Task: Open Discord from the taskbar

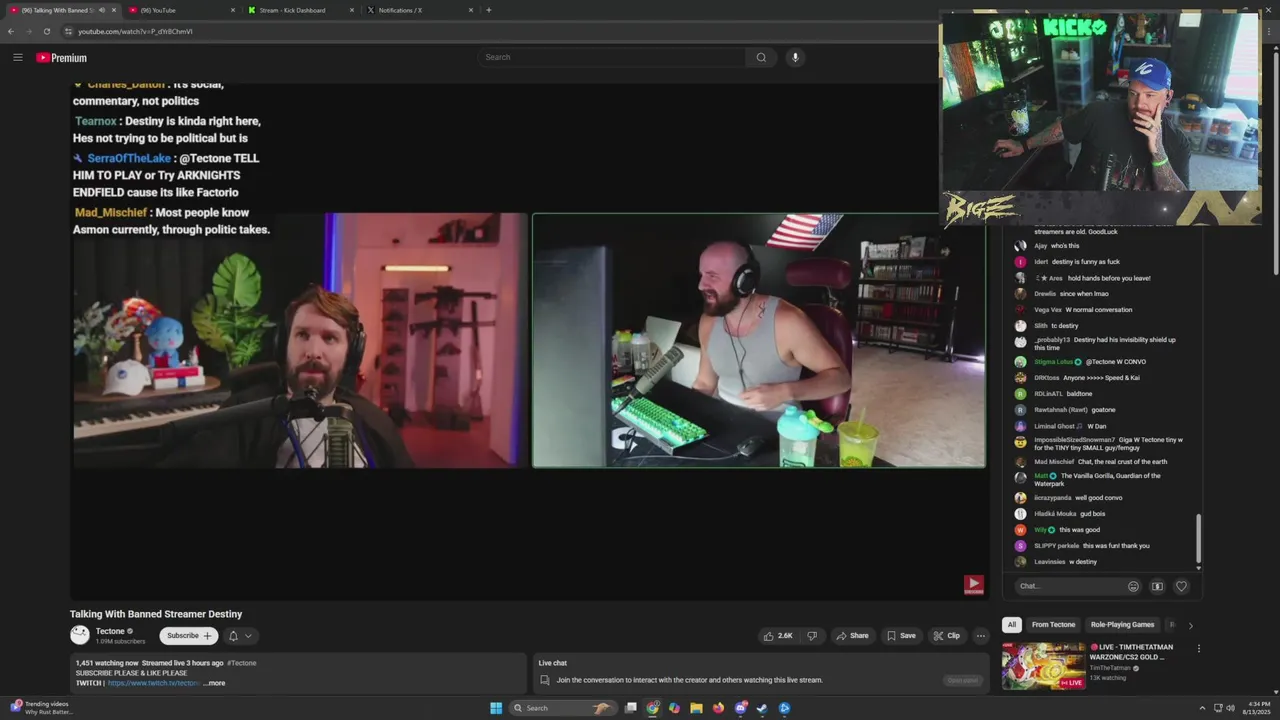Action: point(741,708)
